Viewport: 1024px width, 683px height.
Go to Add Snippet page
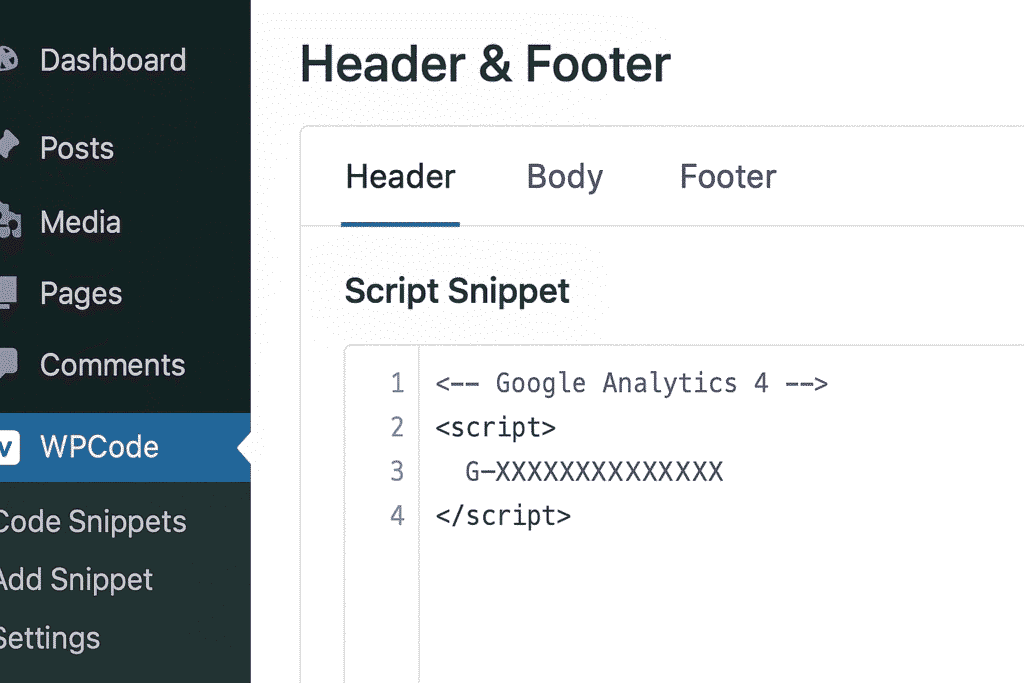point(76,579)
